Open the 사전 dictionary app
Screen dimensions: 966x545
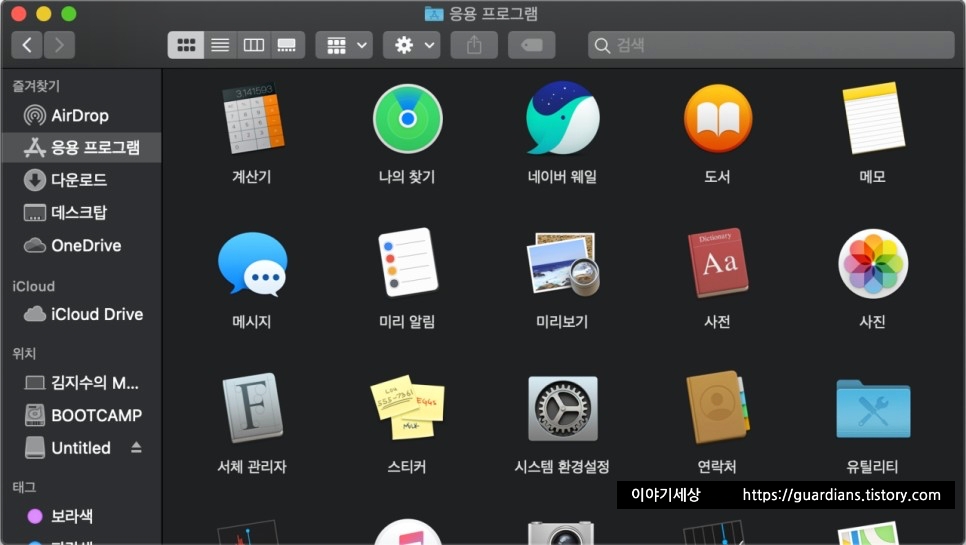(718, 263)
